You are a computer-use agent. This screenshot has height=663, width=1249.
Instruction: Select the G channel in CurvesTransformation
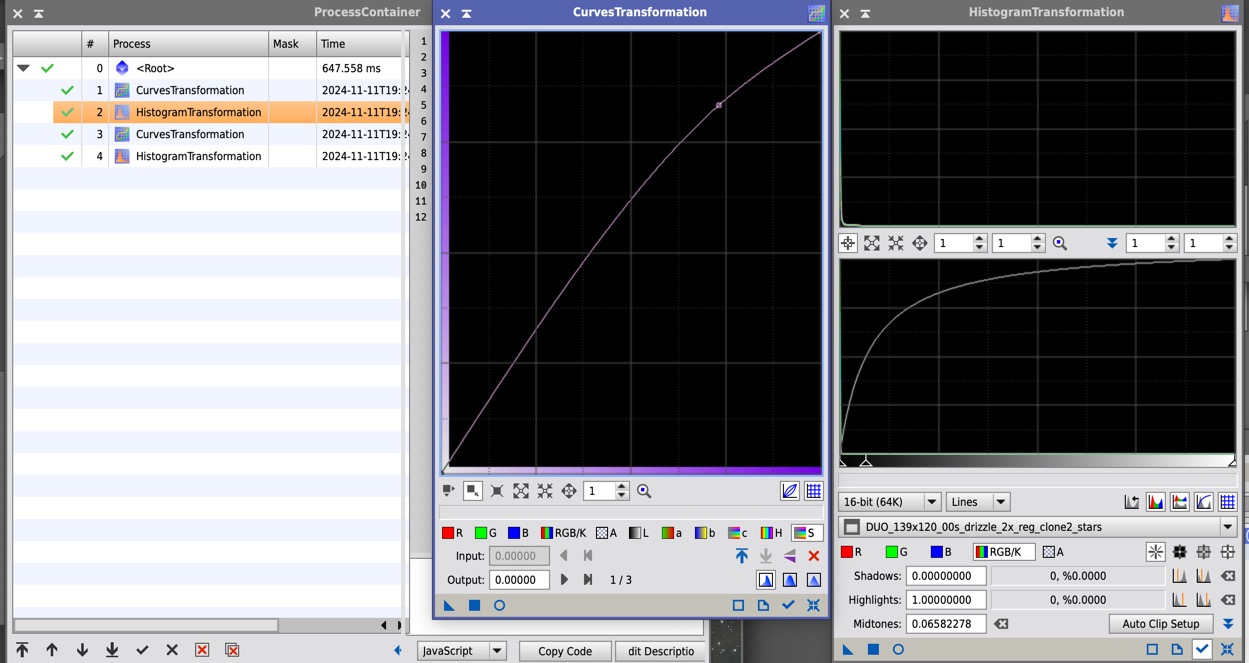coord(486,533)
